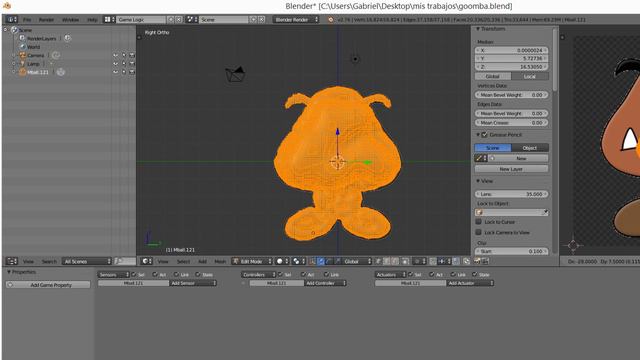Open the viewport shading selector
Screen dimensions: 640x360
coord(282,261)
